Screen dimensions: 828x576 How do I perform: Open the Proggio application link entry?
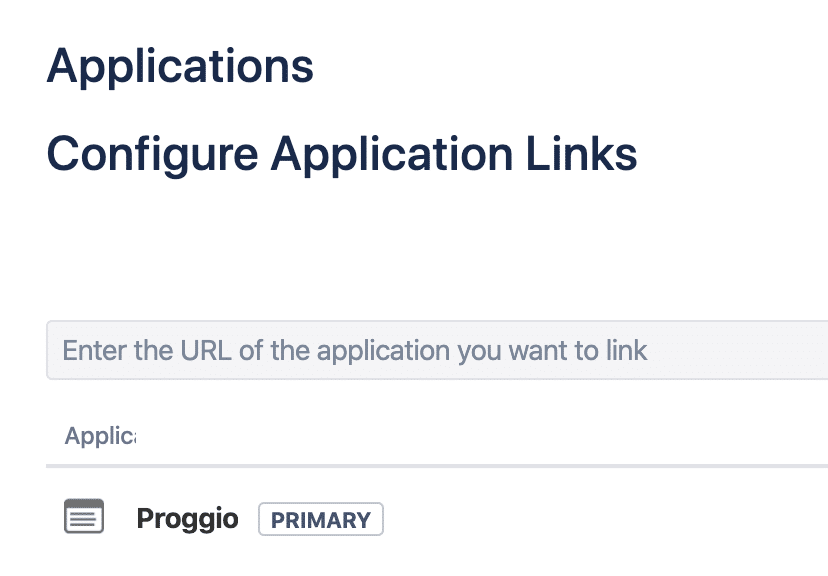click(187, 518)
